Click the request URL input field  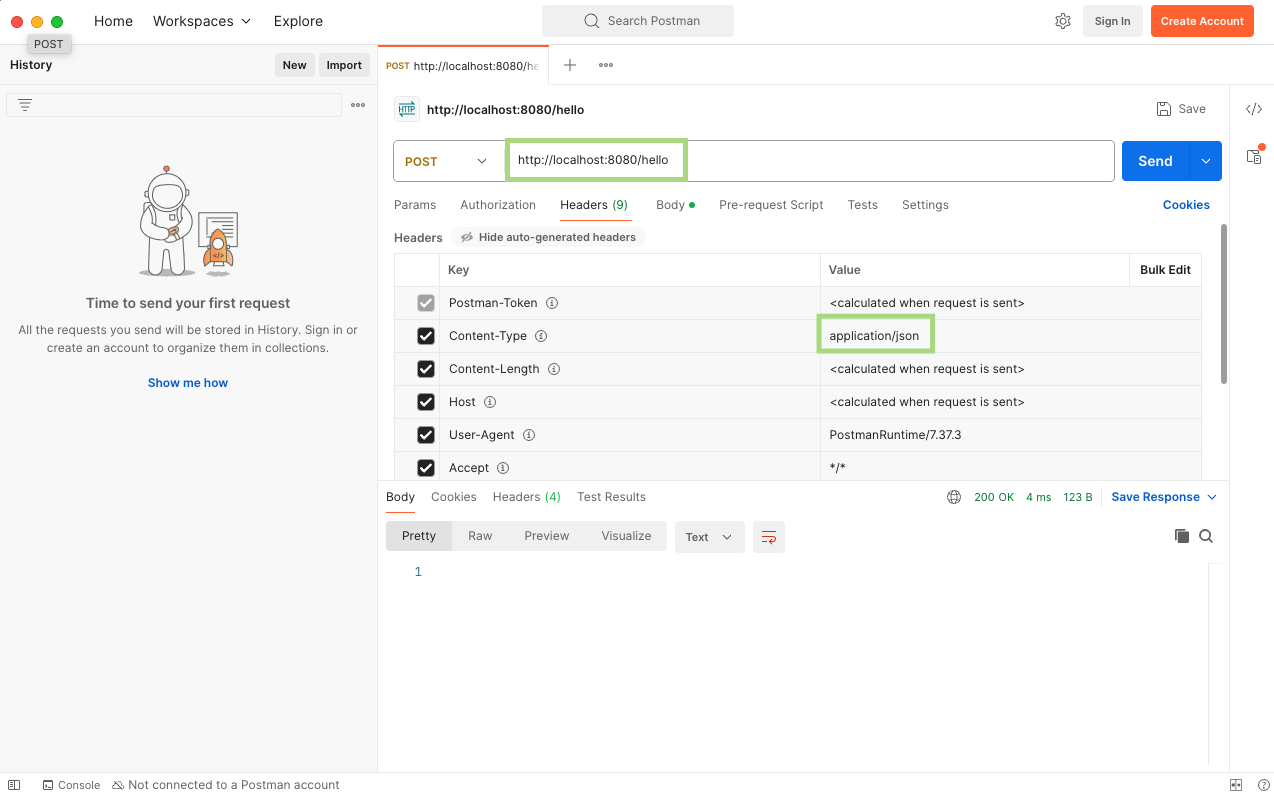point(810,161)
